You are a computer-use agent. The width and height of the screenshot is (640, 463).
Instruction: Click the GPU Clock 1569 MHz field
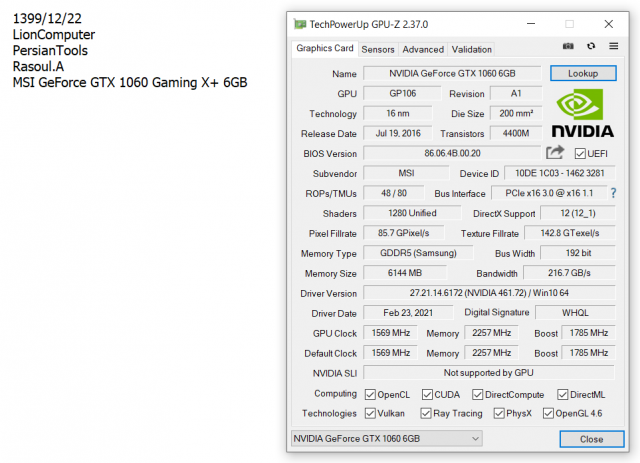390,333
